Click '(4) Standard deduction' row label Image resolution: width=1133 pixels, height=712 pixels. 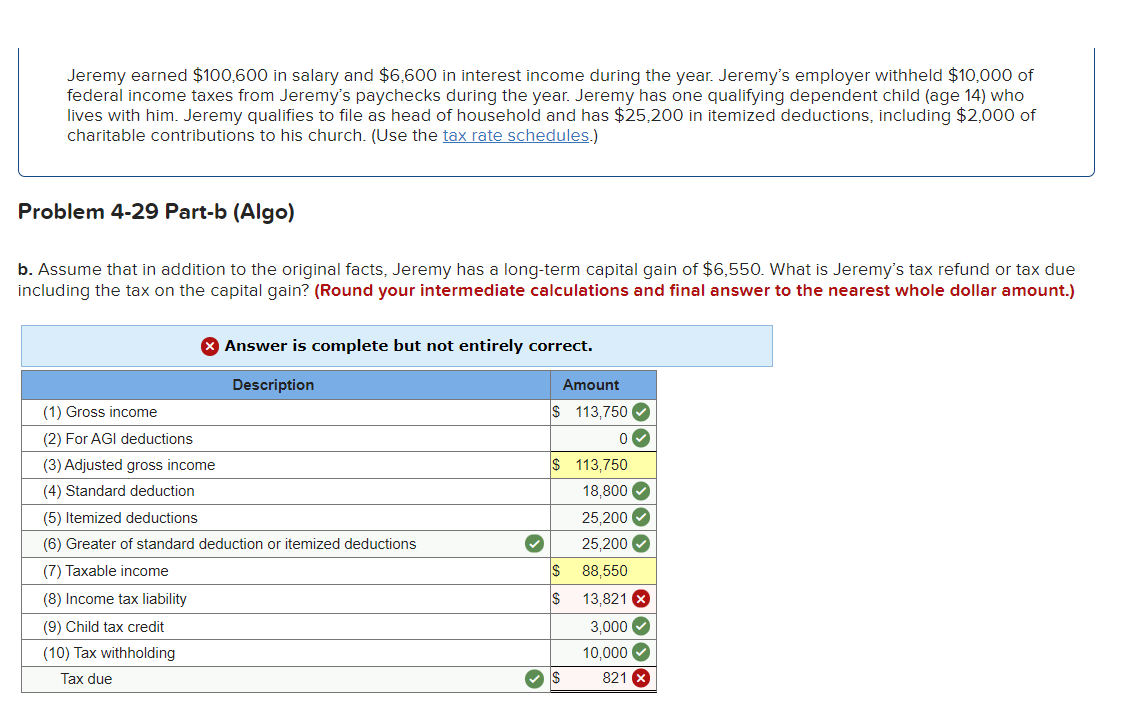tap(119, 492)
